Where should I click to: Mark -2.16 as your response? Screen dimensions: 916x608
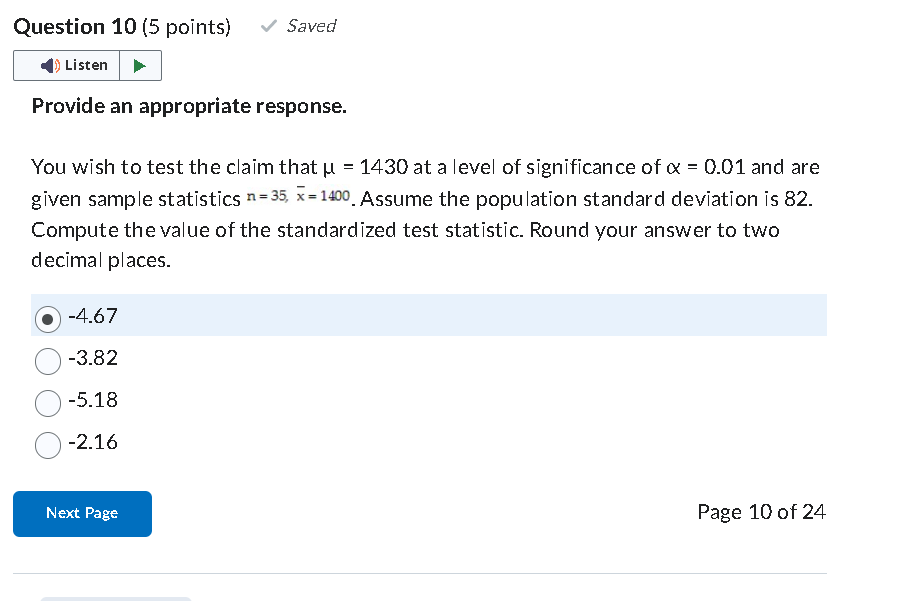pos(47,444)
